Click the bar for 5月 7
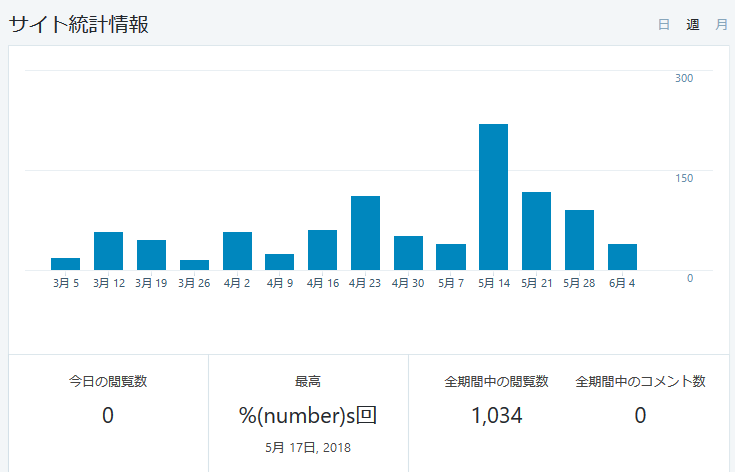The image size is (735, 472). pyautogui.click(x=451, y=257)
